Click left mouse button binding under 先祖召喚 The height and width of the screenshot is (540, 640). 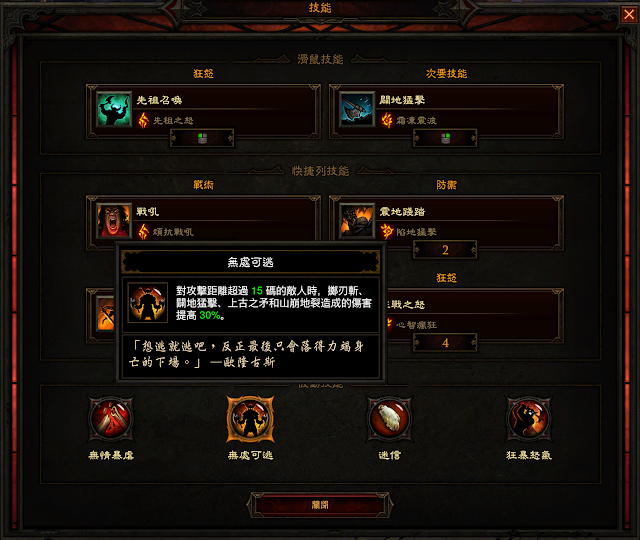pyautogui.click(x=202, y=138)
